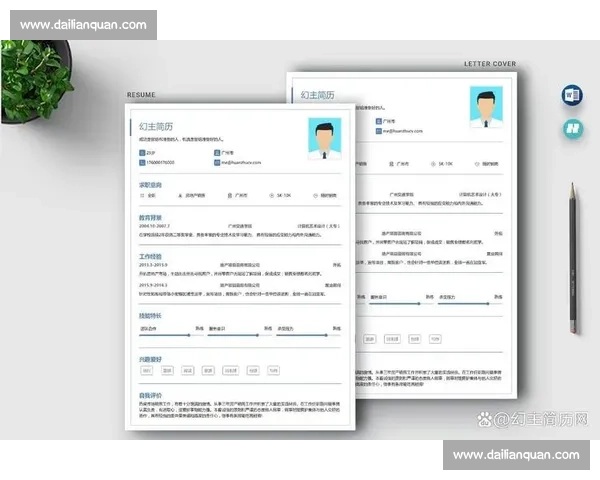Image resolution: width=600 pixels, height=480 pixels.
Task: Click the RESUME label above the front page
Action: [x=141, y=95]
